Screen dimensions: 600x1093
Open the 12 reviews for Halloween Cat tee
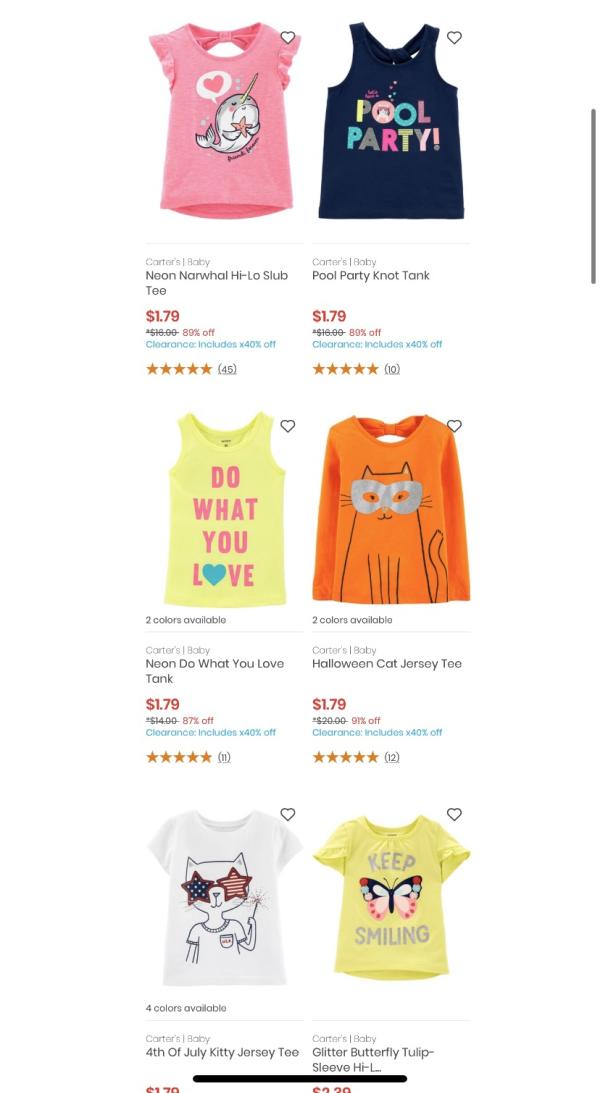[392, 757]
